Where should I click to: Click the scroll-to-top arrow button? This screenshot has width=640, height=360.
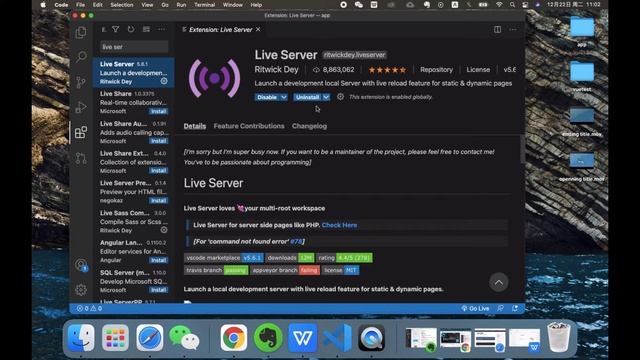click(x=499, y=282)
